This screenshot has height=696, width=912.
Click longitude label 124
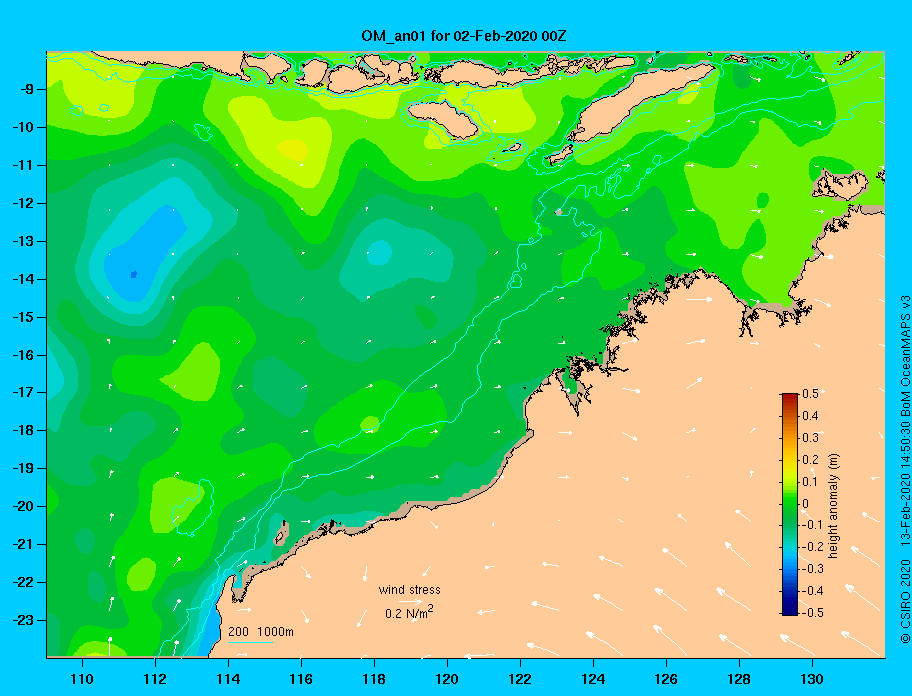593,679
